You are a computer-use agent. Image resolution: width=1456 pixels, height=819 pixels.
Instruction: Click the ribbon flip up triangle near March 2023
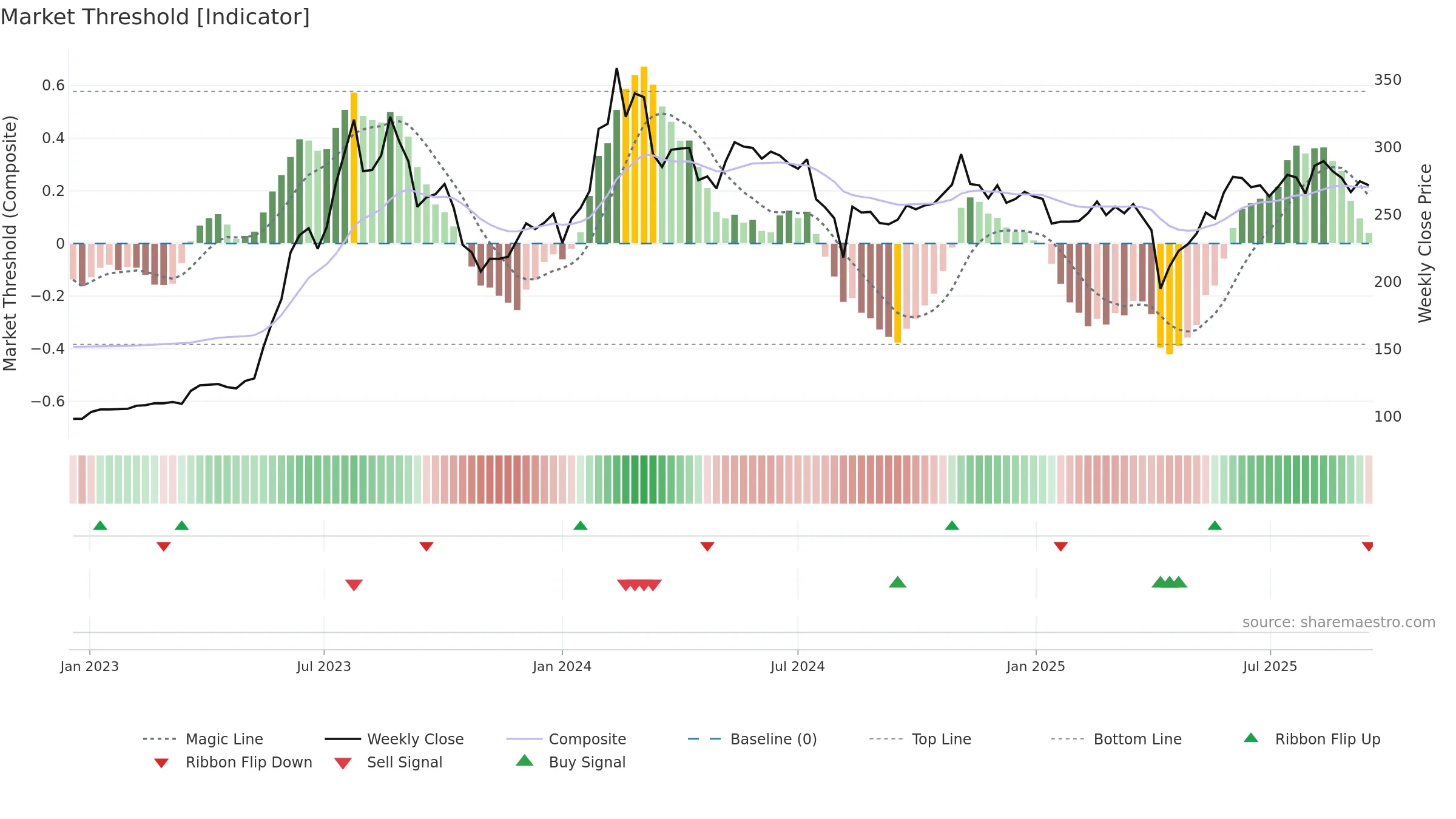point(181,525)
